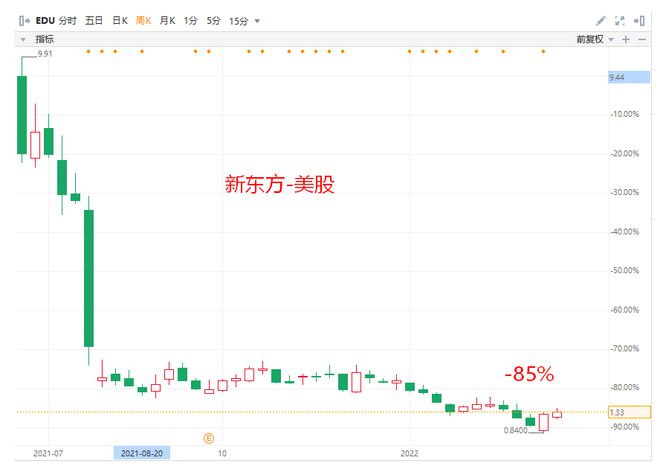This screenshot has width=660, height=469.
Task: Click the orange E earnings marker
Action: tap(208, 439)
